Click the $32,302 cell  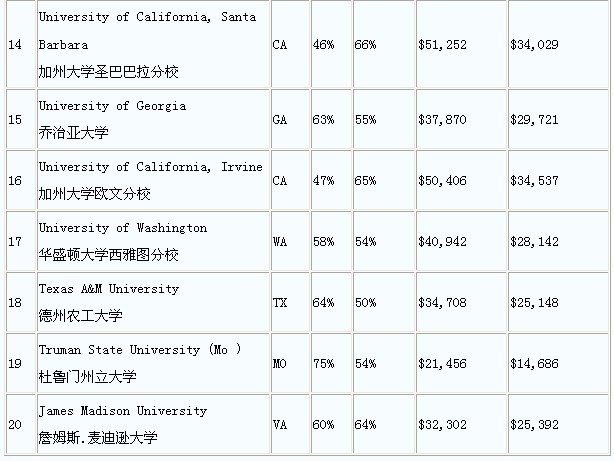pos(440,423)
